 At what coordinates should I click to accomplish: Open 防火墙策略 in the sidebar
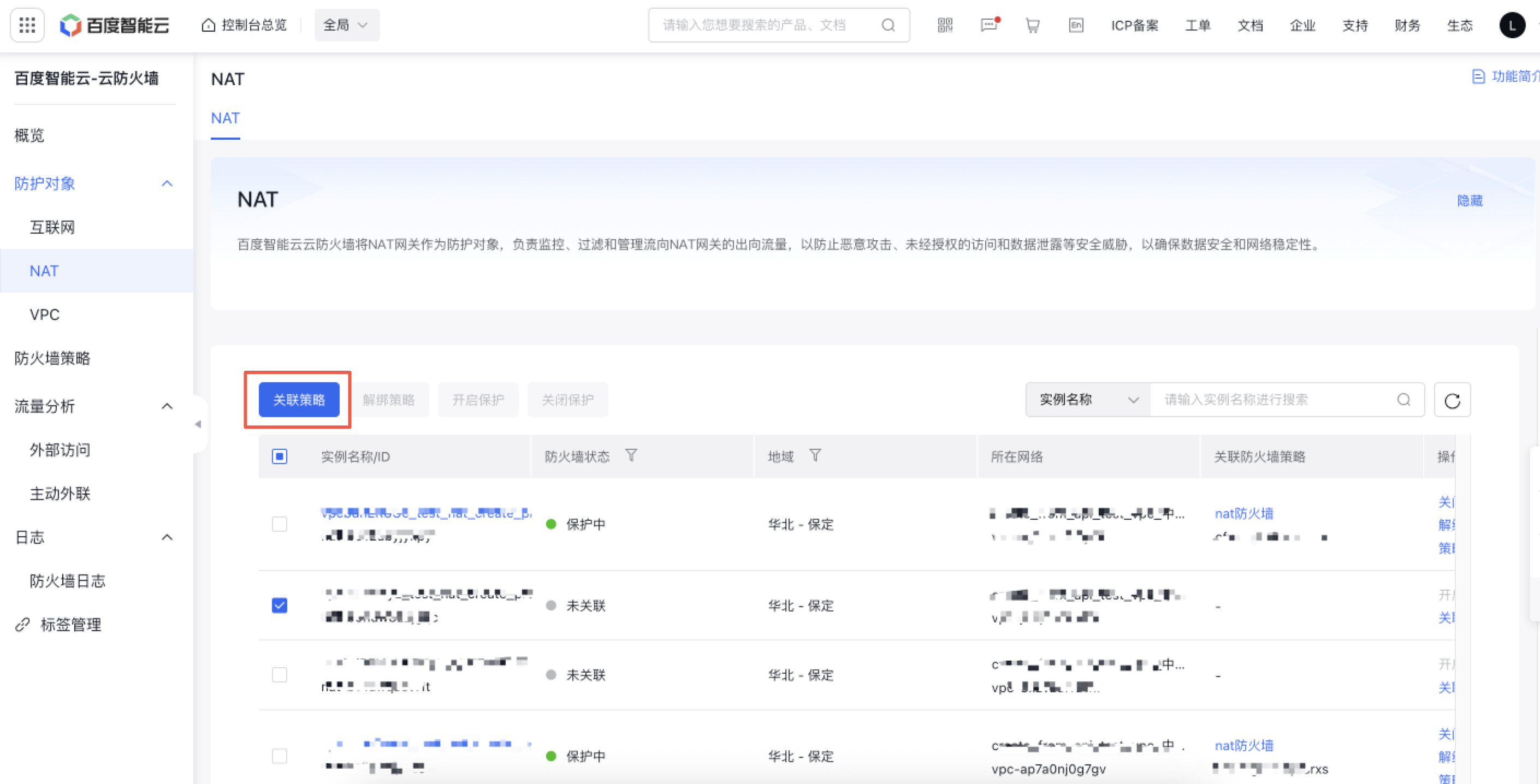52,358
